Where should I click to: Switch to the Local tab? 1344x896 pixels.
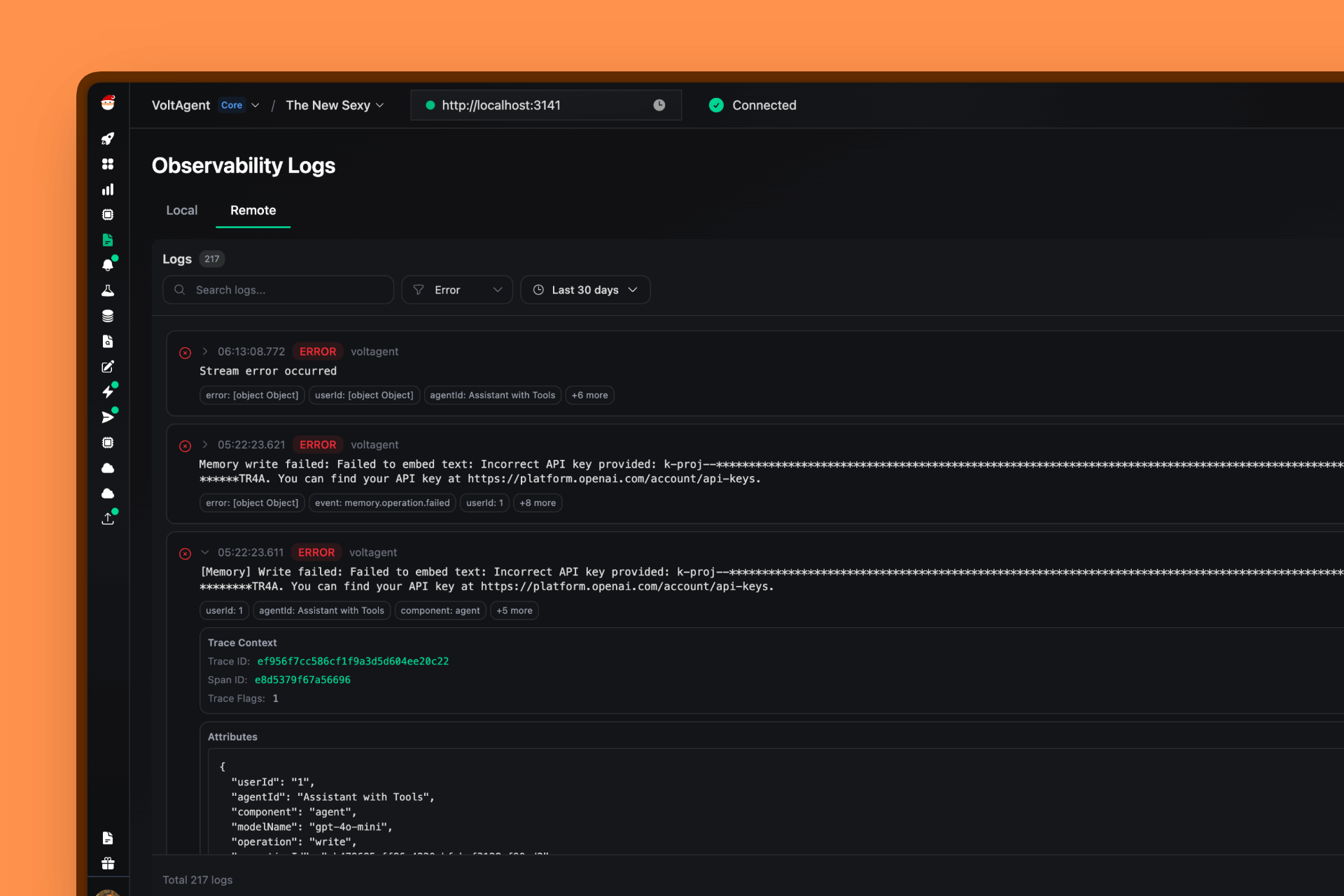pyautogui.click(x=182, y=210)
